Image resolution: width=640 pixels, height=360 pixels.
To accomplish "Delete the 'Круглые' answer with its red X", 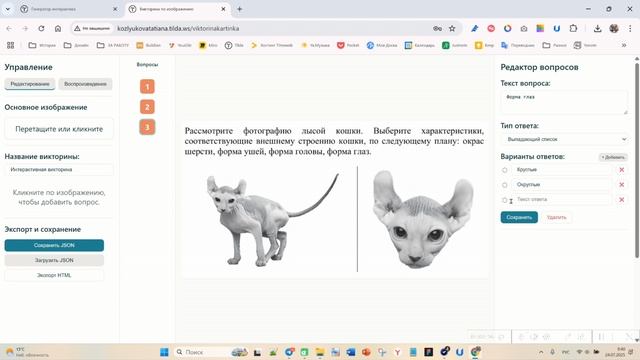I will (x=622, y=170).
